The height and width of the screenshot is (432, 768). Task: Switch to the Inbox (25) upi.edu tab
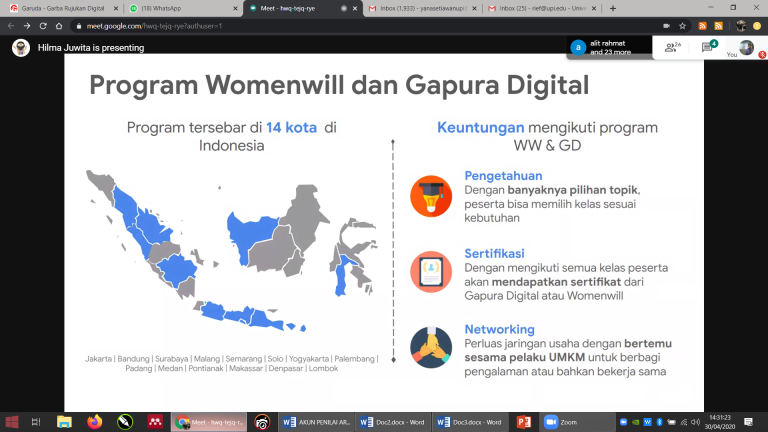coord(542,8)
